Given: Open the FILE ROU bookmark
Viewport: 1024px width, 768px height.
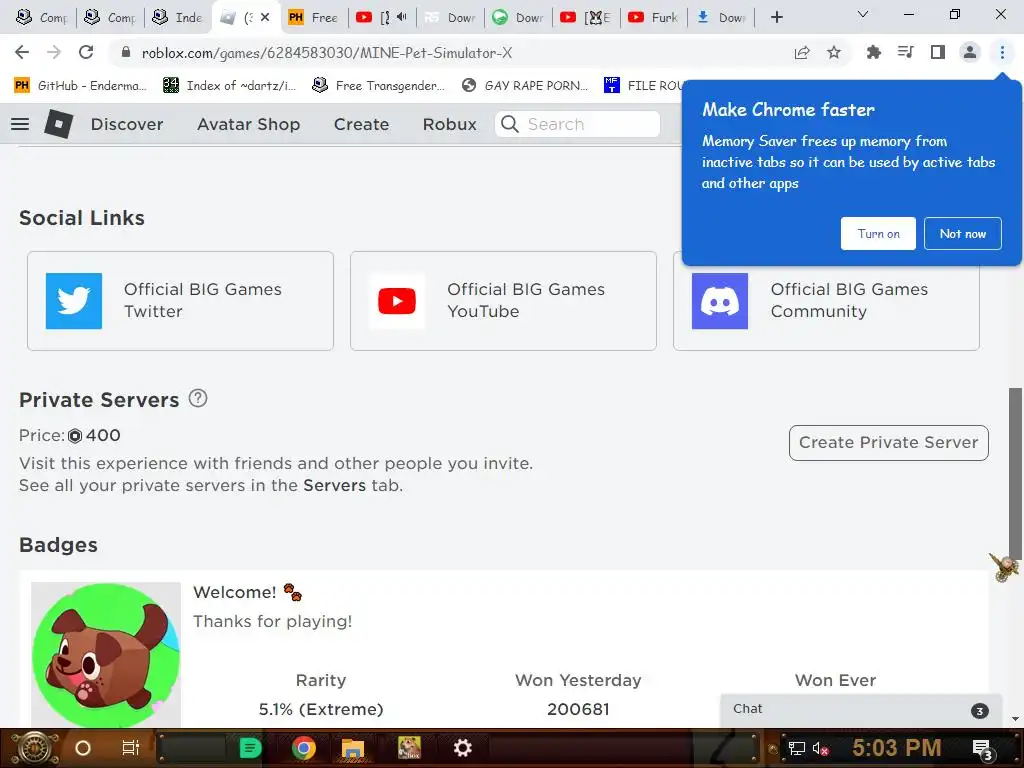Looking at the screenshot, I should click(x=643, y=85).
